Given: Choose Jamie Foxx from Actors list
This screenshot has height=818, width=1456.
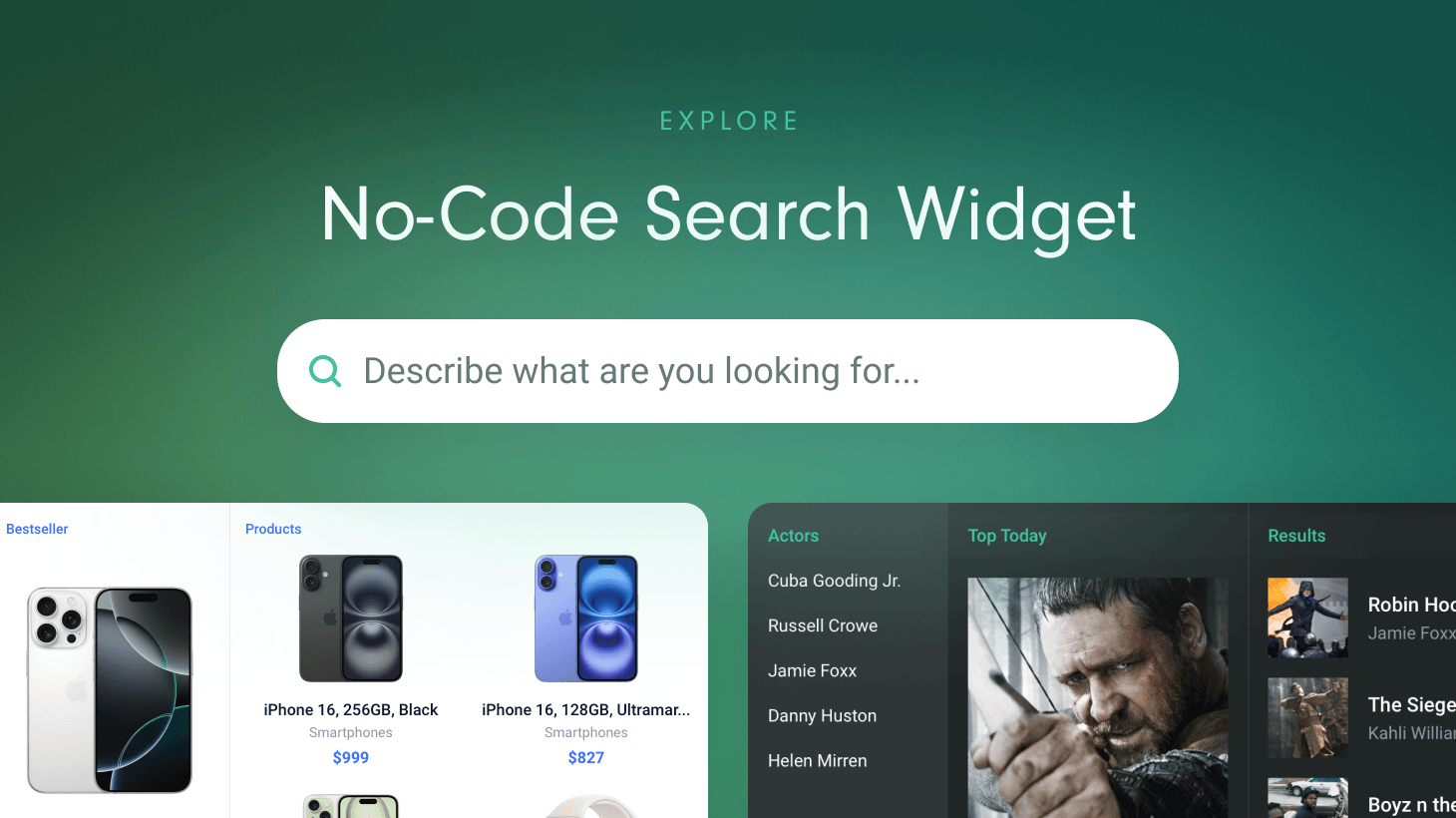Looking at the screenshot, I should (812, 670).
